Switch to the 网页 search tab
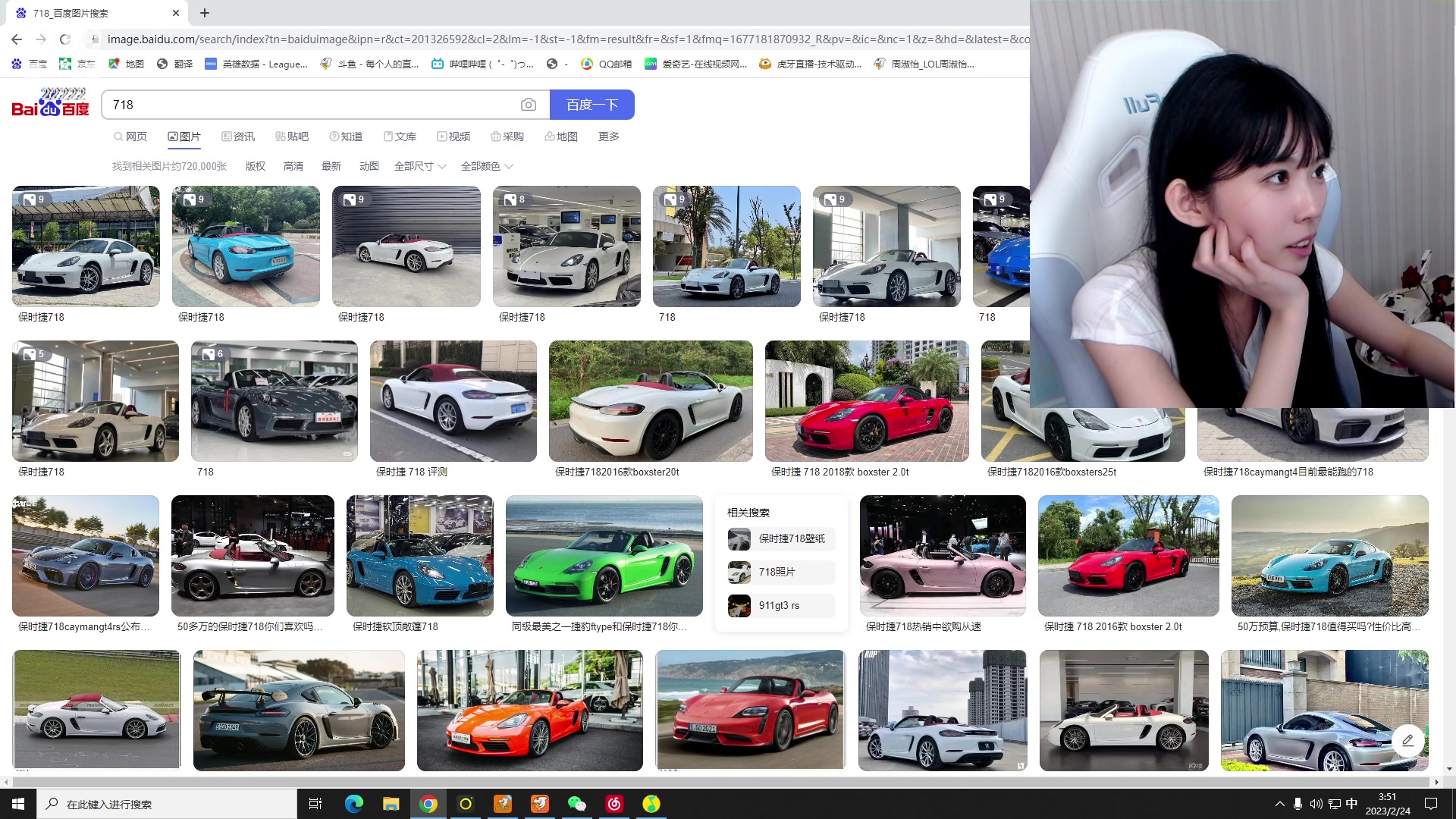 pyautogui.click(x=130, y=136)
